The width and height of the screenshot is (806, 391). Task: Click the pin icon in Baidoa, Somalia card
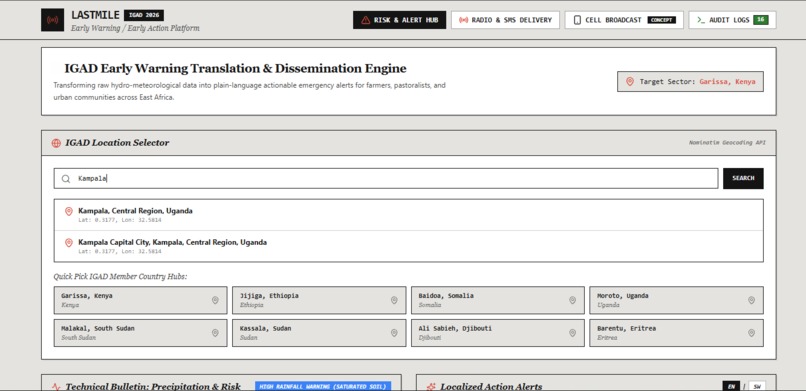point(572,300)
